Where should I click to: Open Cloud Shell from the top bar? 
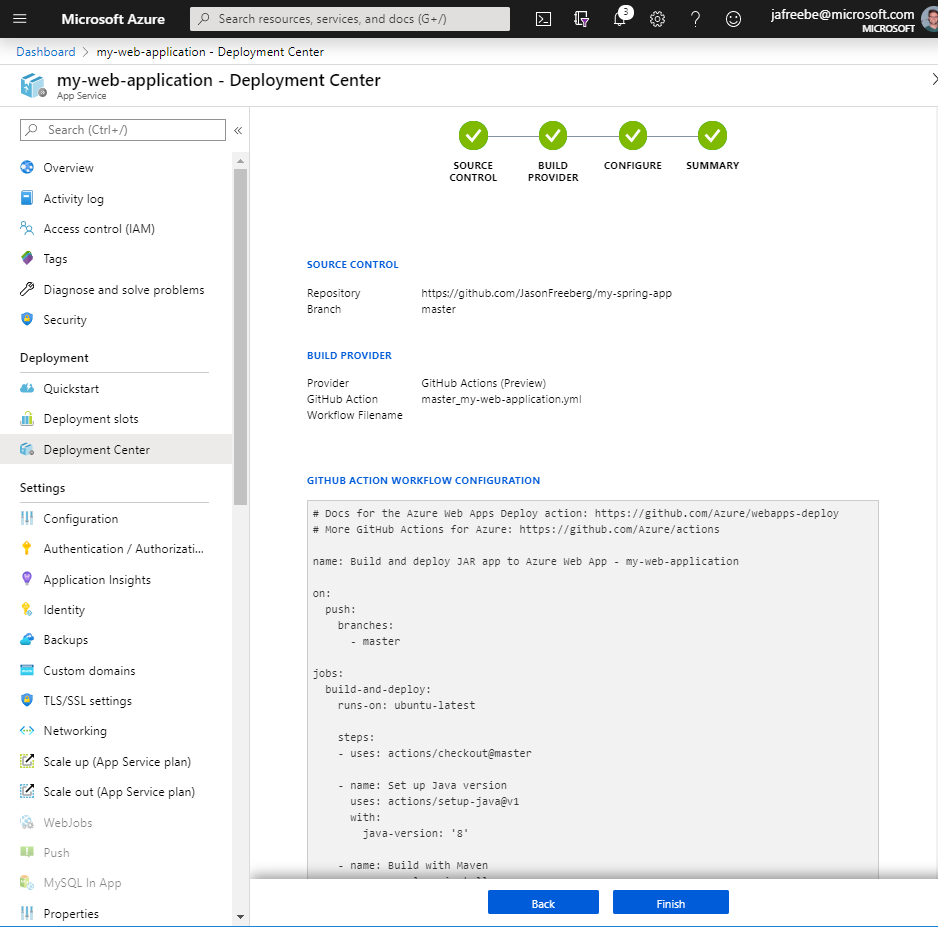(x=542, y=19)
